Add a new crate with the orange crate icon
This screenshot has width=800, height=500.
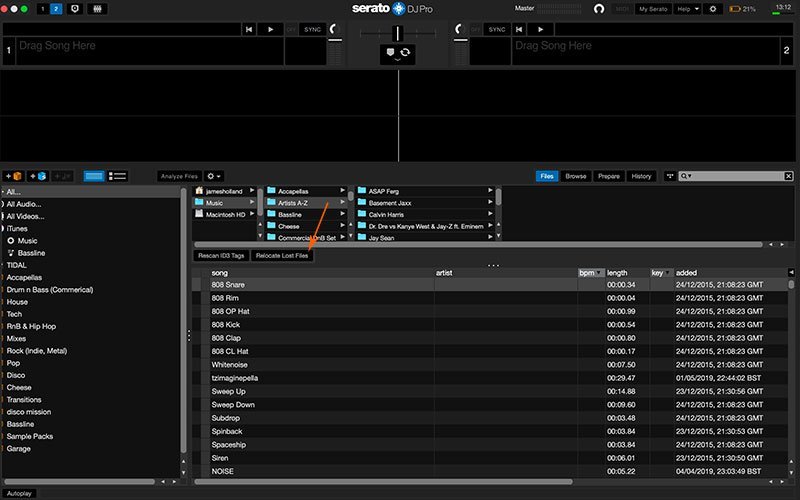point(14,176)
